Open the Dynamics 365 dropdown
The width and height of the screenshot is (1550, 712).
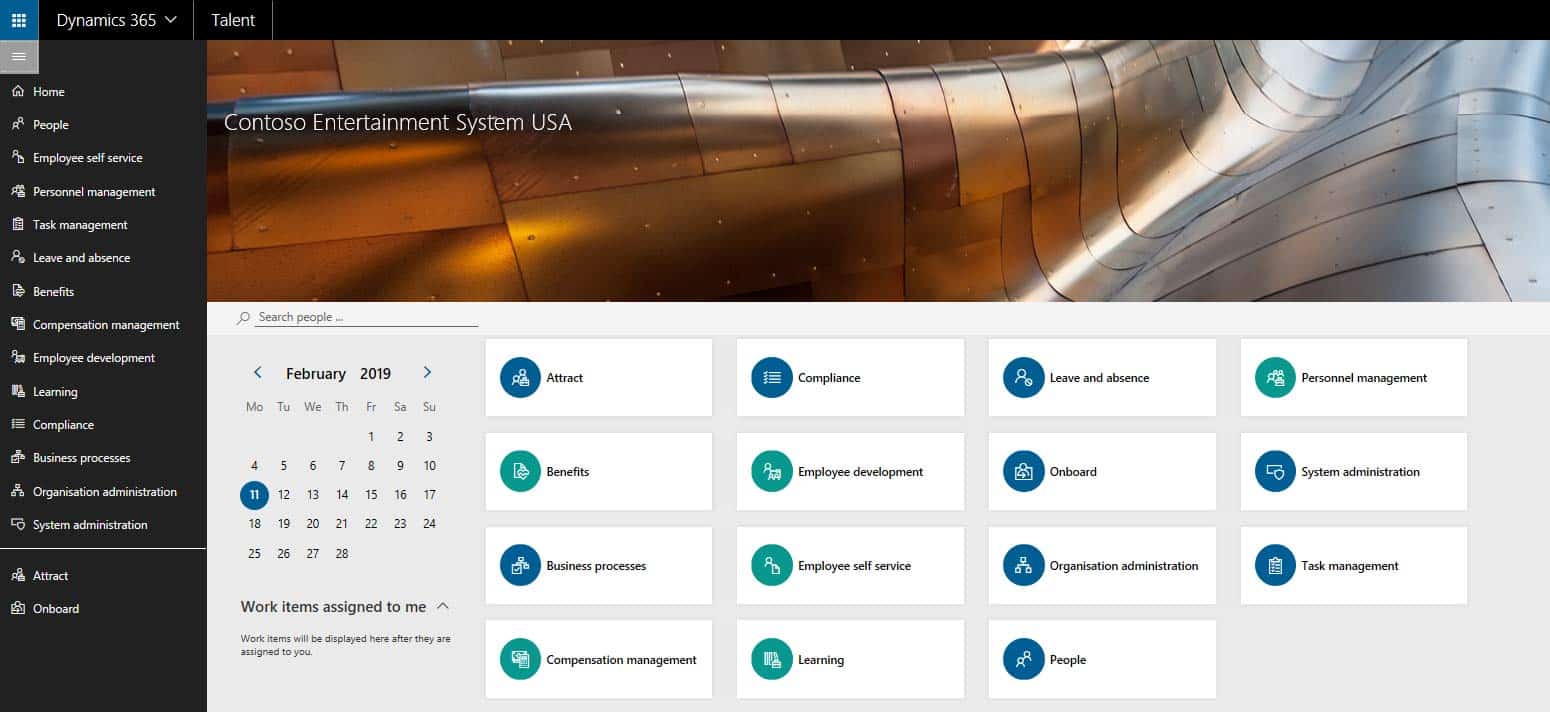[116, 20]
